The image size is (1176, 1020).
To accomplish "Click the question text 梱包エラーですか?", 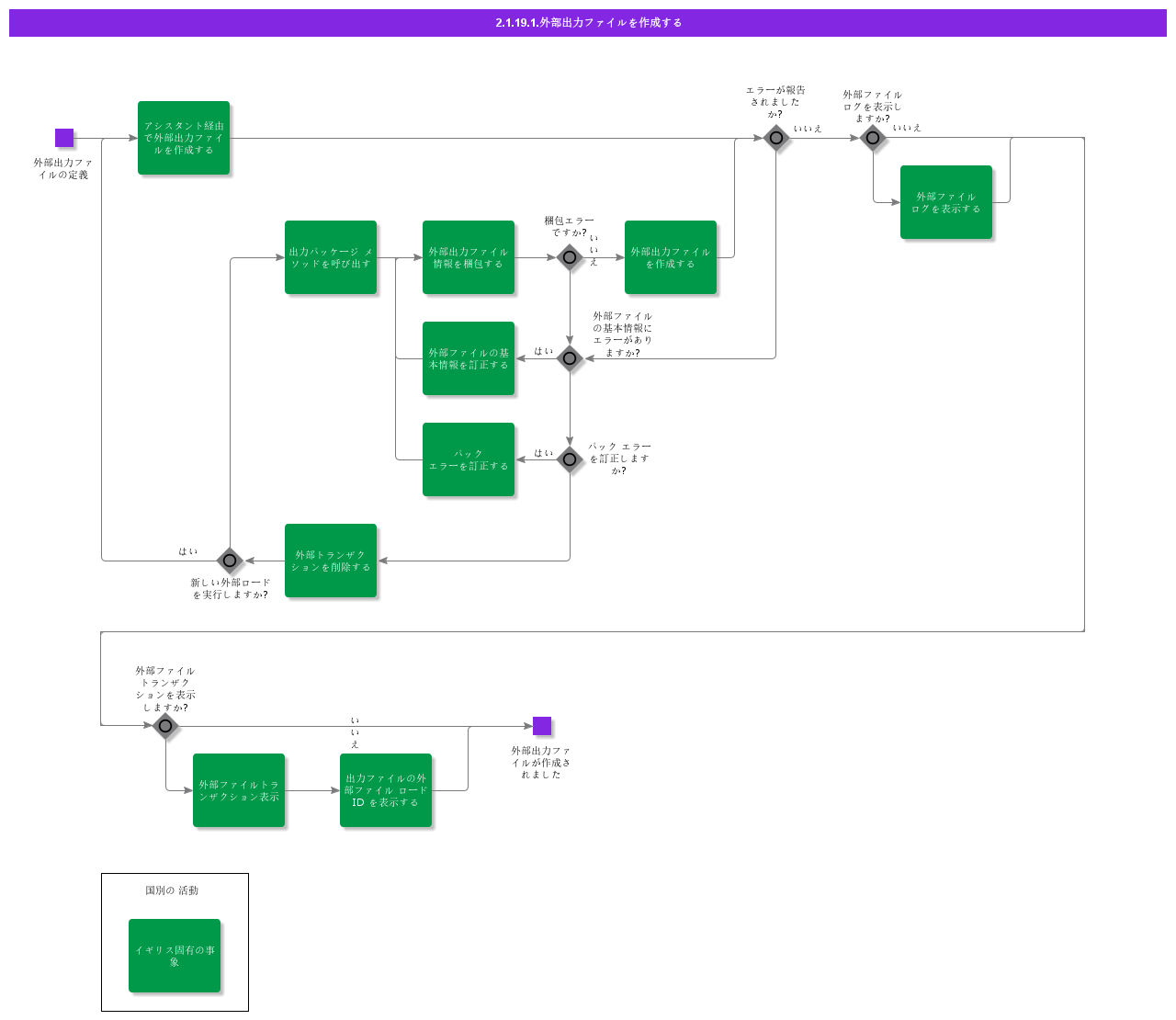I will coord(570,226).
